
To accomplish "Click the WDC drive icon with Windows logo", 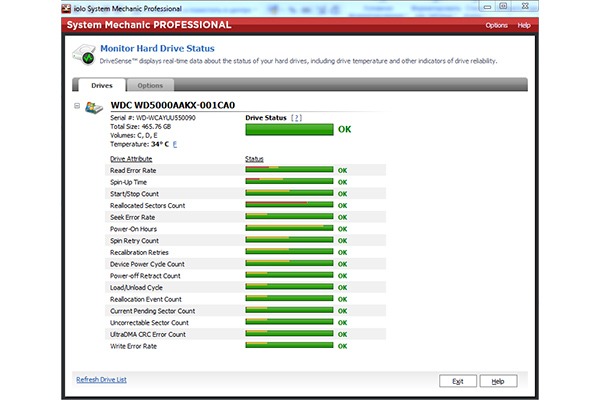I will (x=94, y=108).
